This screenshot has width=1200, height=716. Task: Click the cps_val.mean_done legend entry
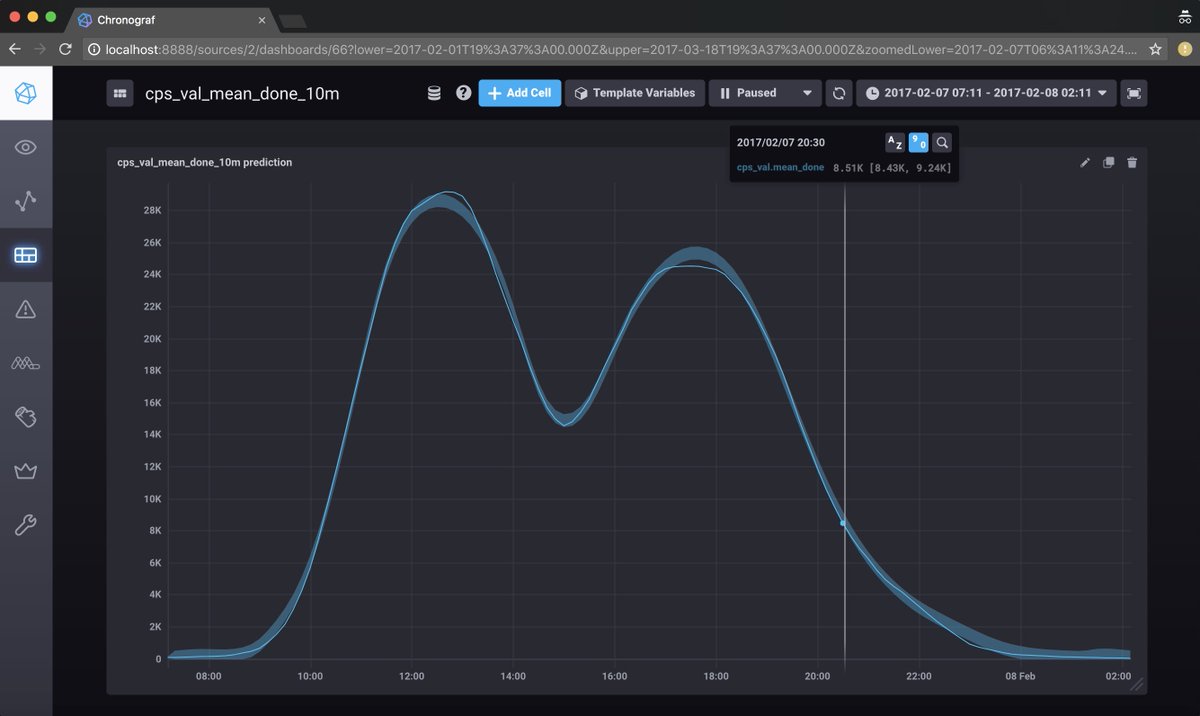click(780, 167)
